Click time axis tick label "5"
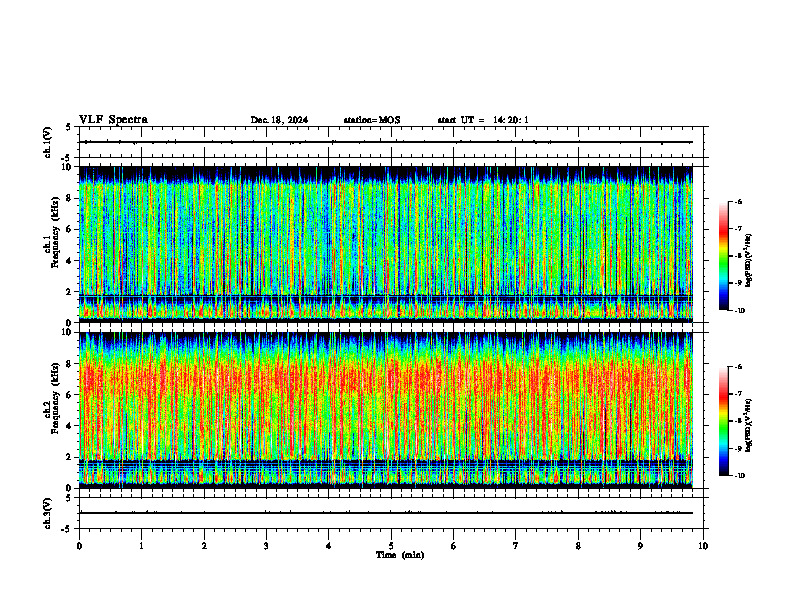Image resolution: width=792 pixels, height=612 pixels. click(391, 546)
